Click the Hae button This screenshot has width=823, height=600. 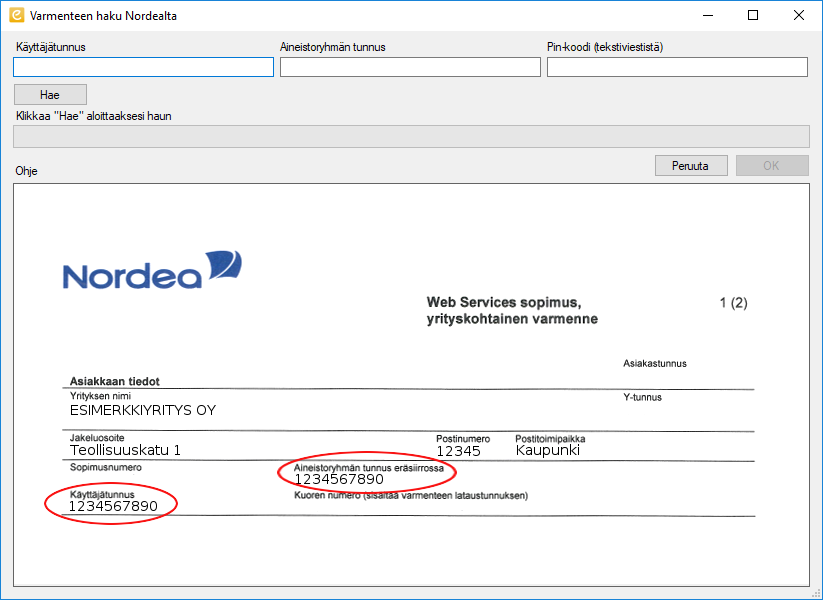(x=50, y=94)
